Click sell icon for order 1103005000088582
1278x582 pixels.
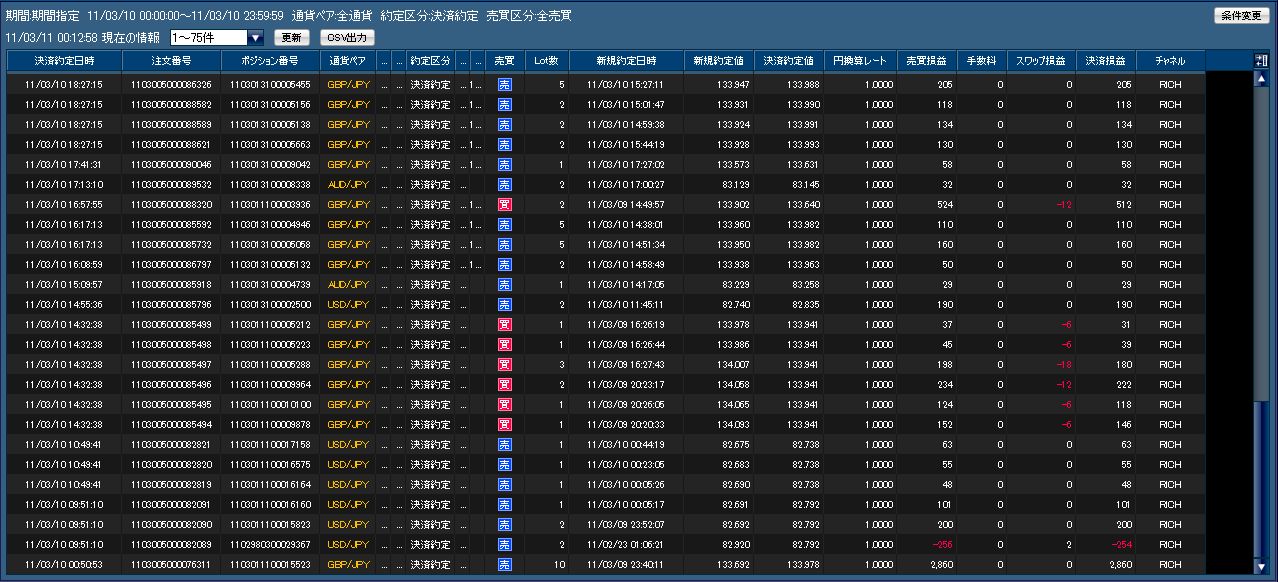coord(504,104)
